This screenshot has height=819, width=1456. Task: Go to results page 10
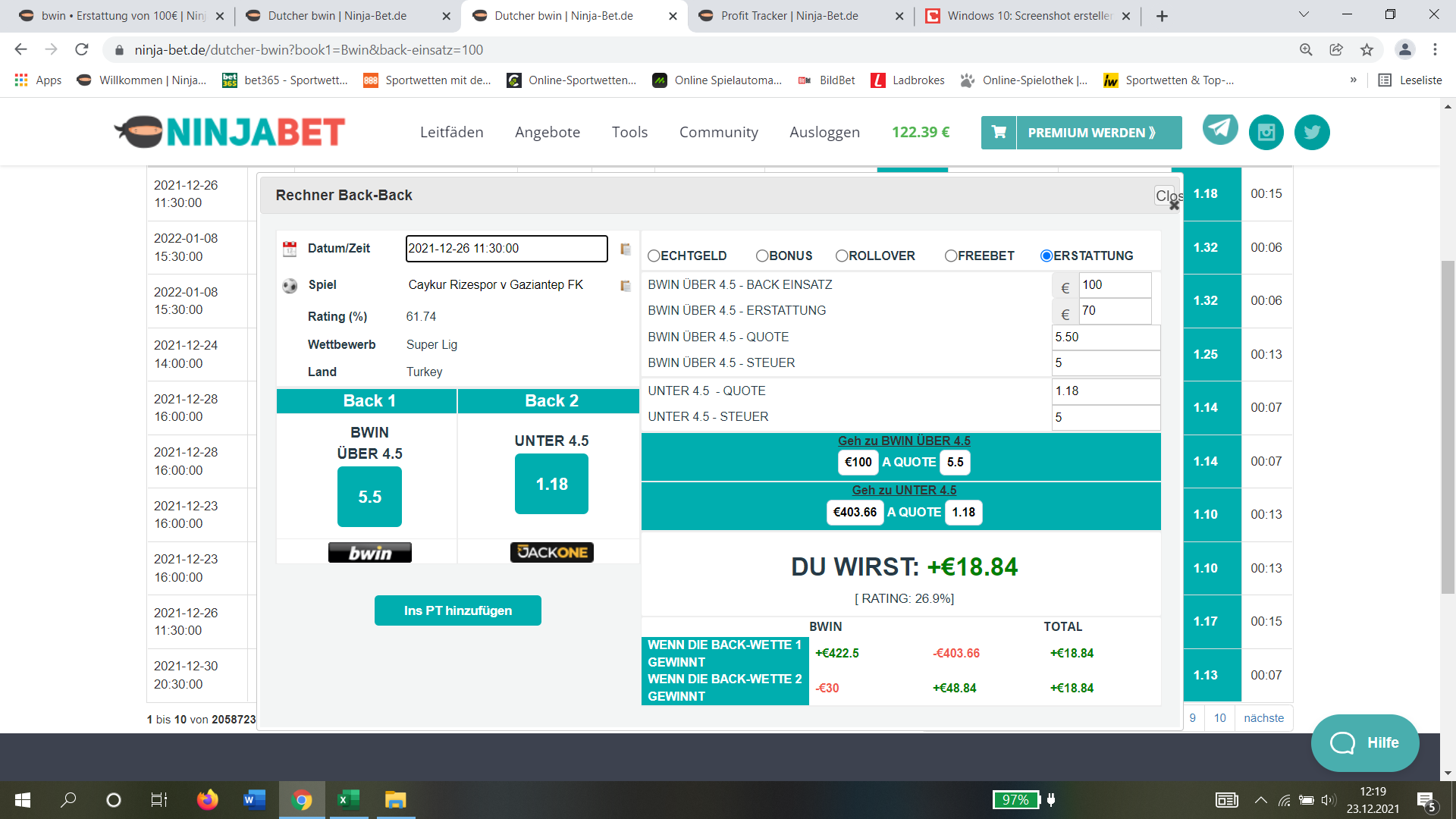pos(1219,718)
